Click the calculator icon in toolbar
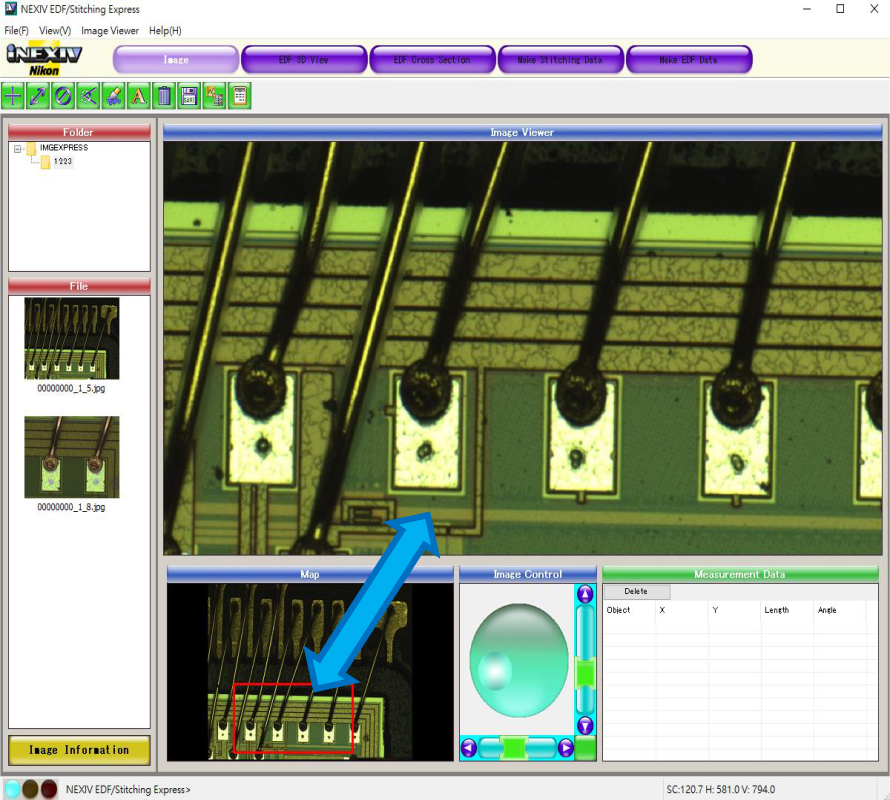 click(239, 96)
